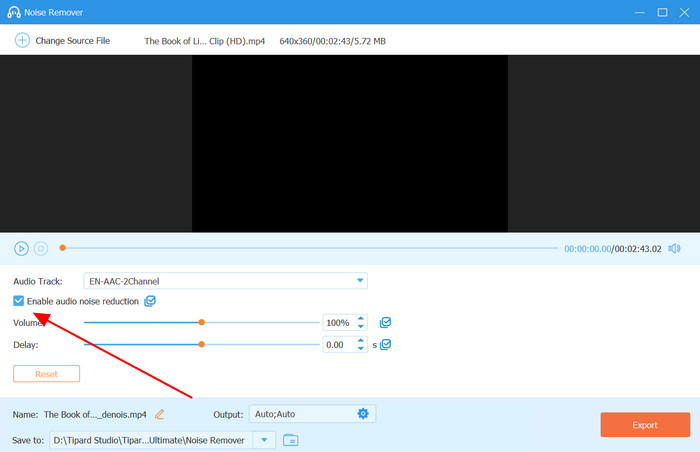Uncheck Enable audio noise reduction
The width and height of the screenshot is (700, 452).
[20, 301]
